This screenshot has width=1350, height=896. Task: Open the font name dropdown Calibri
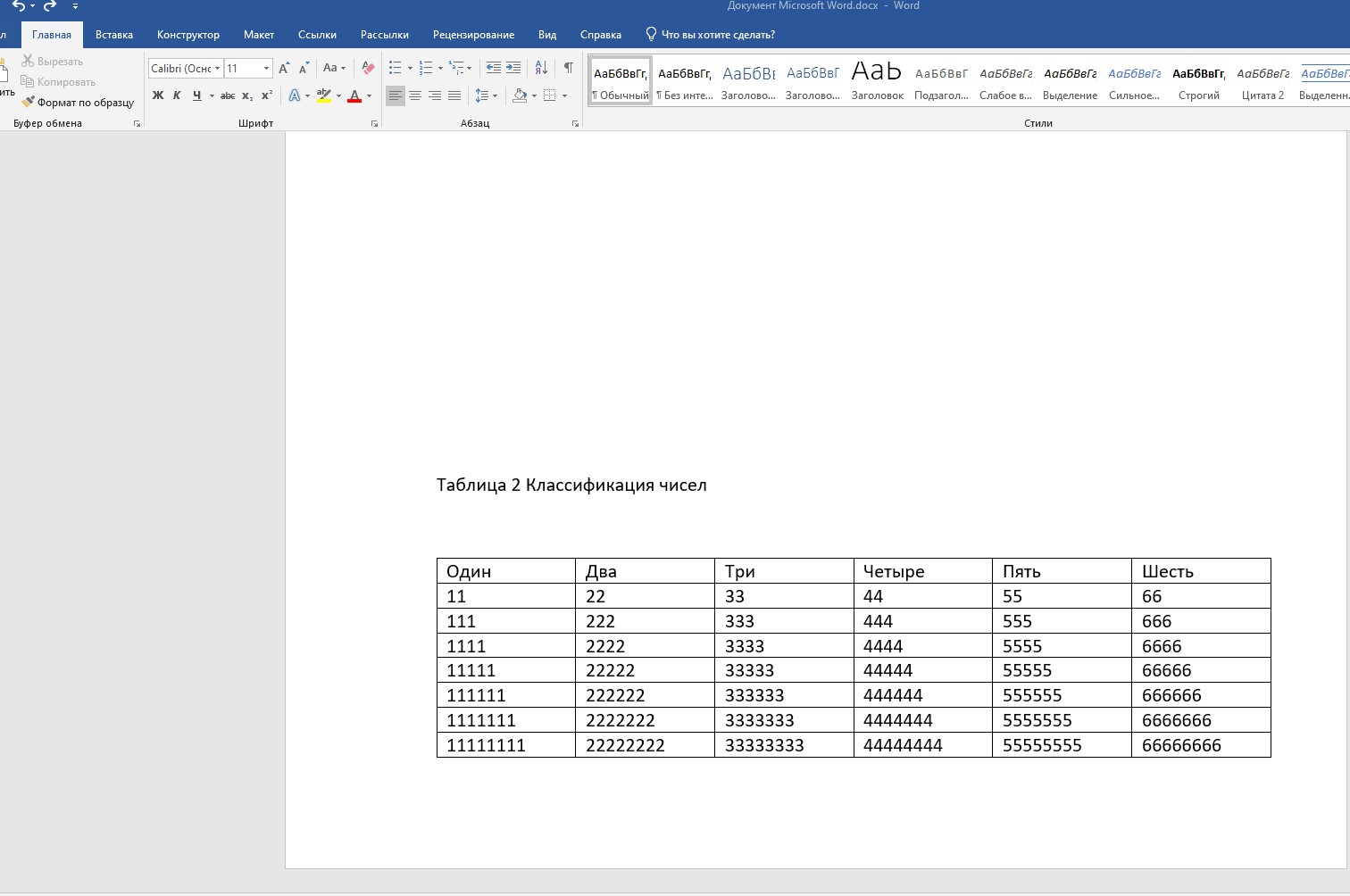pos(217,68)
